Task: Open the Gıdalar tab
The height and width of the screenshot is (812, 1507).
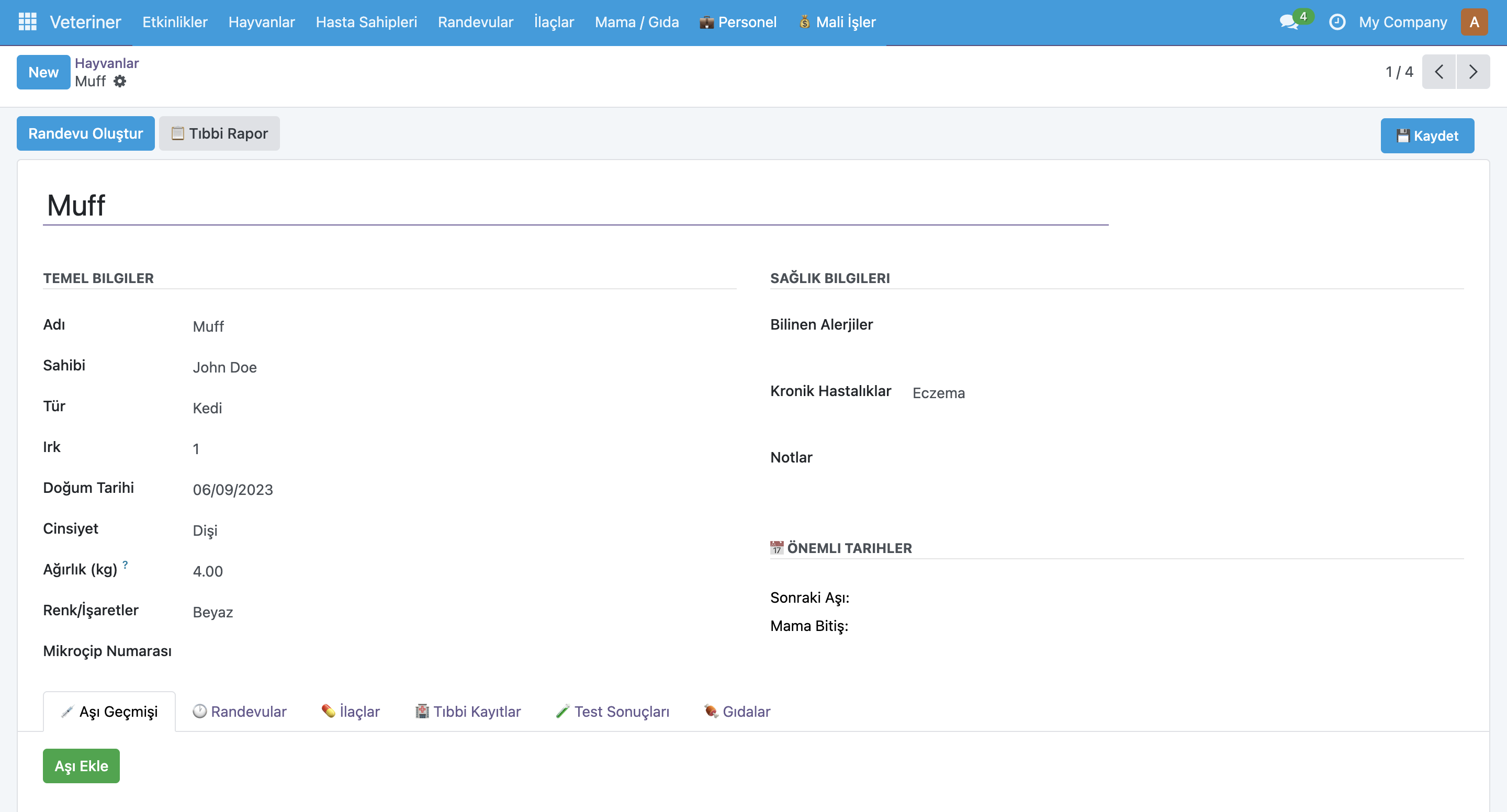Action: tap(737, 712)
